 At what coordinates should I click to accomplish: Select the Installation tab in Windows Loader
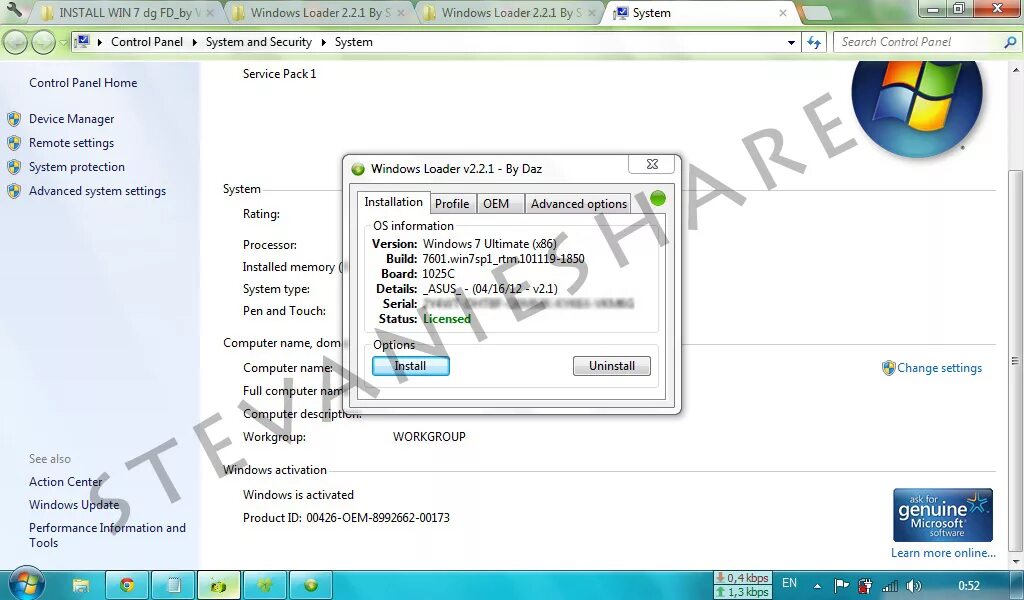pos(393,202)
